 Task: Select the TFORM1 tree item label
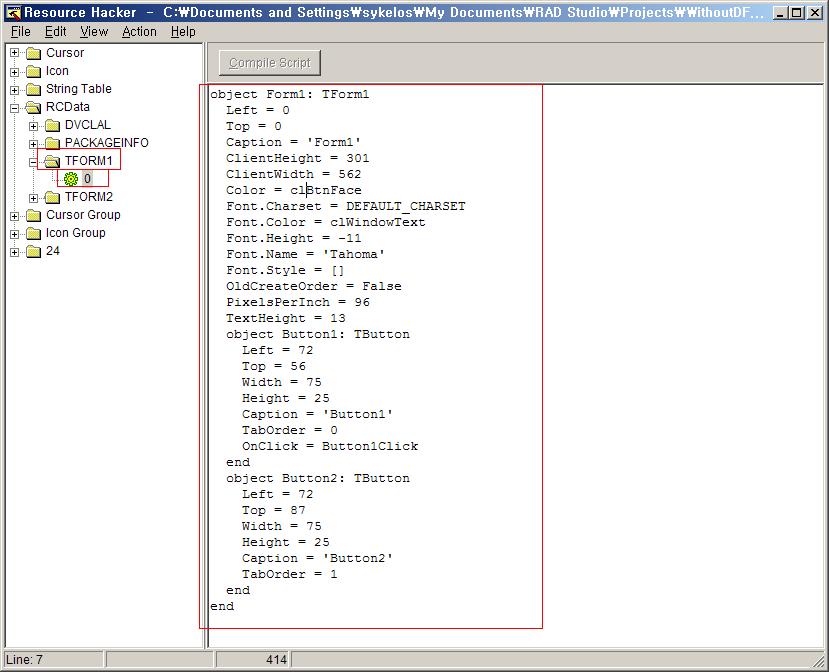(88, 160)
